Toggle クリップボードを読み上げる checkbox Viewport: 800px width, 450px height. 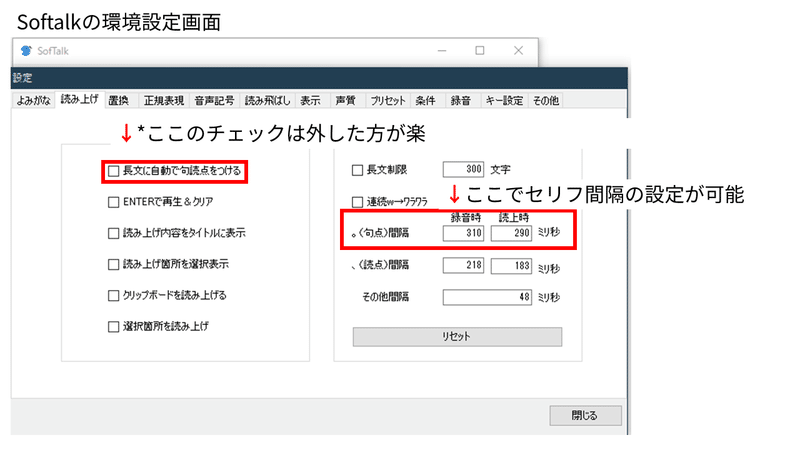point(113,295)
